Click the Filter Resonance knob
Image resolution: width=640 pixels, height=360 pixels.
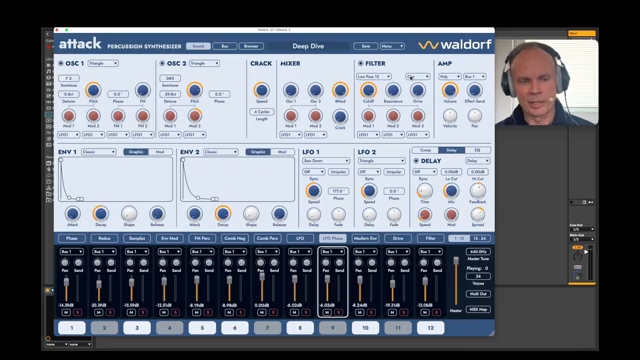pos(393,90)
